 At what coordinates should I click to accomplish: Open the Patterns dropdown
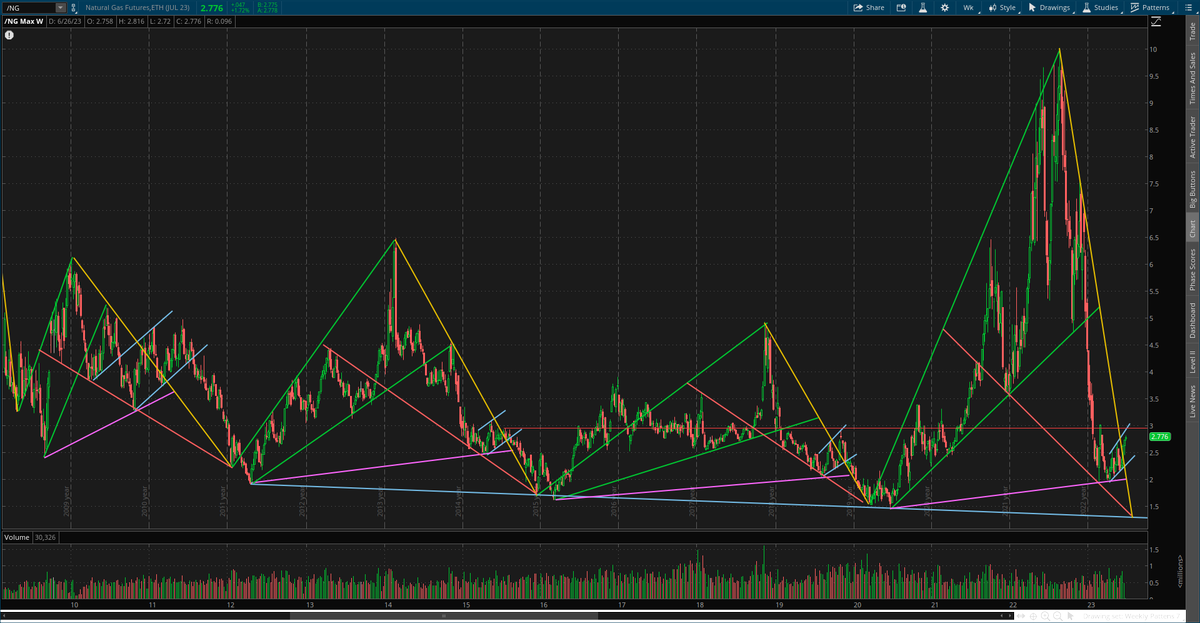(x=1151, y=8)
